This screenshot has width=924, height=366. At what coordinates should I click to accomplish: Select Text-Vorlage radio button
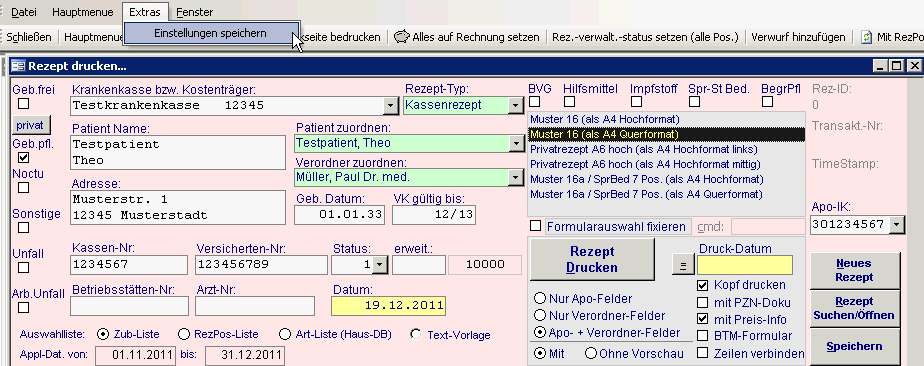(x=416, y=334)
